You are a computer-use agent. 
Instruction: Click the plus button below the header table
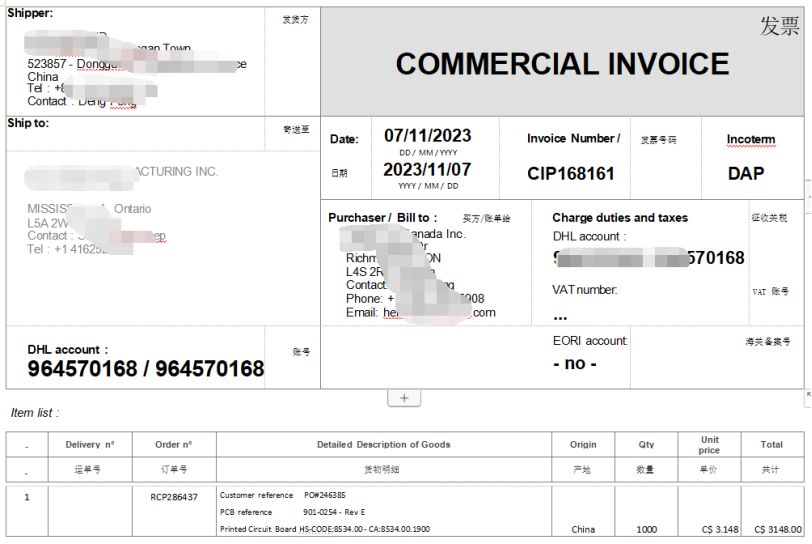tap(404, 398)
